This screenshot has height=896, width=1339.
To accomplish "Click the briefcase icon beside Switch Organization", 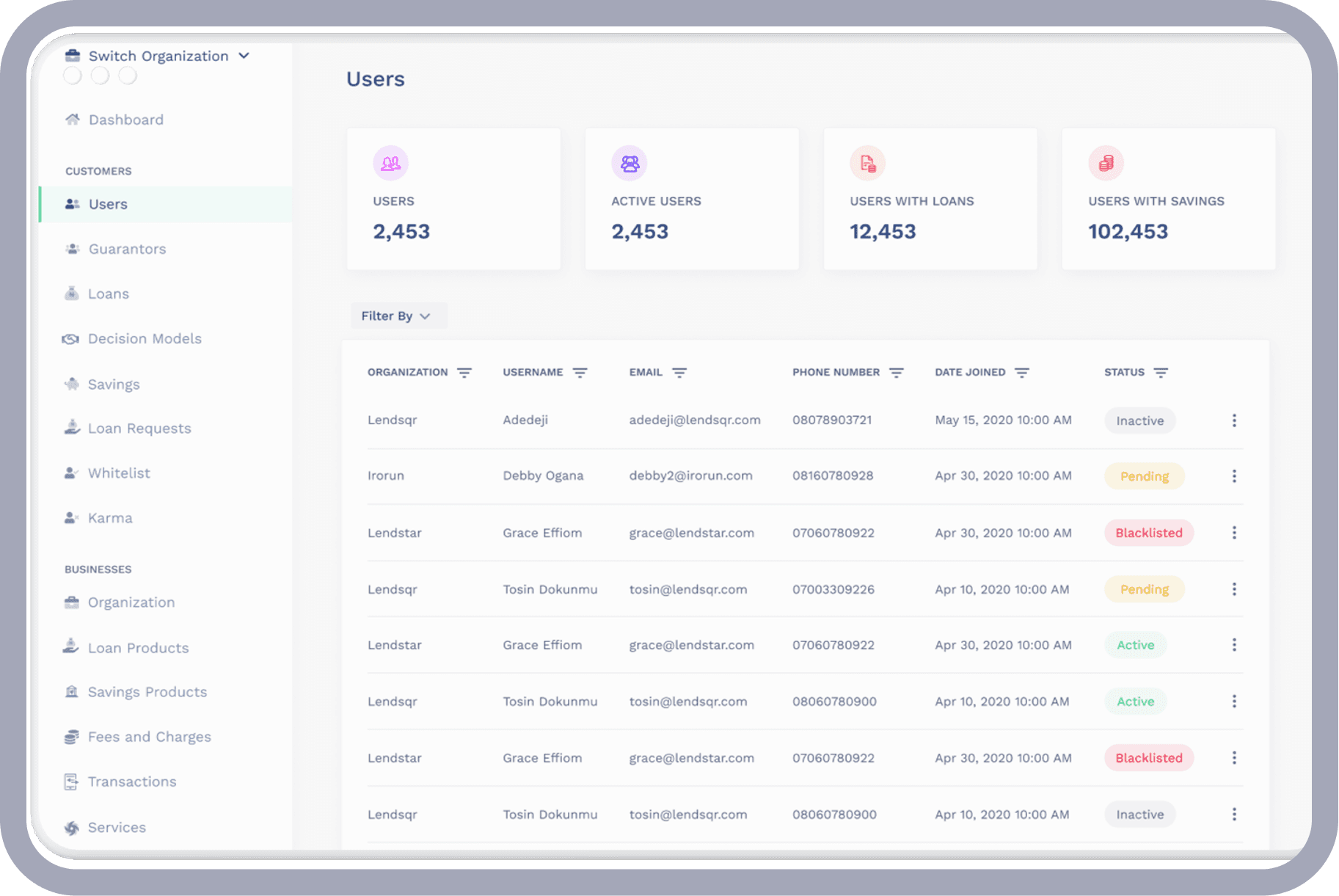I will [x=73, y=56].
